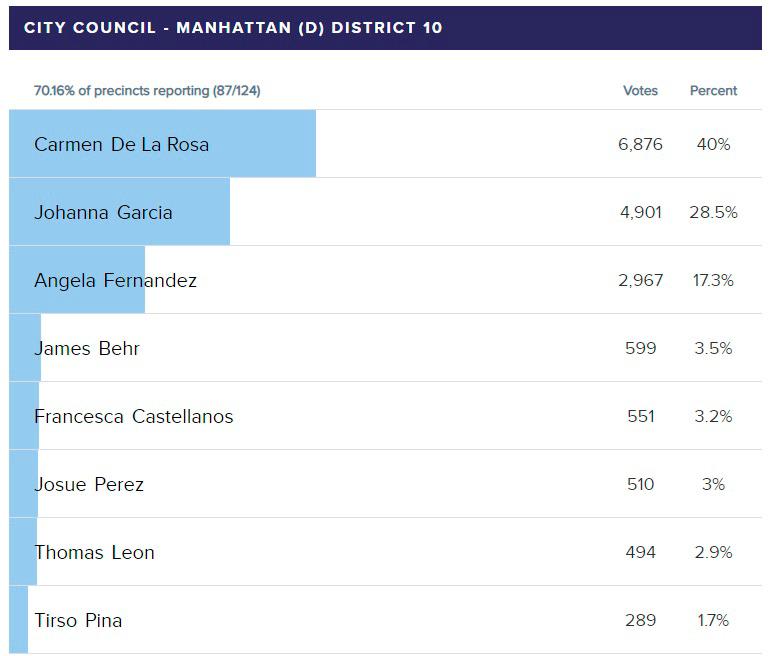
Task: Click the precincts reporting percentage text
Action: [x=147, y=91]
